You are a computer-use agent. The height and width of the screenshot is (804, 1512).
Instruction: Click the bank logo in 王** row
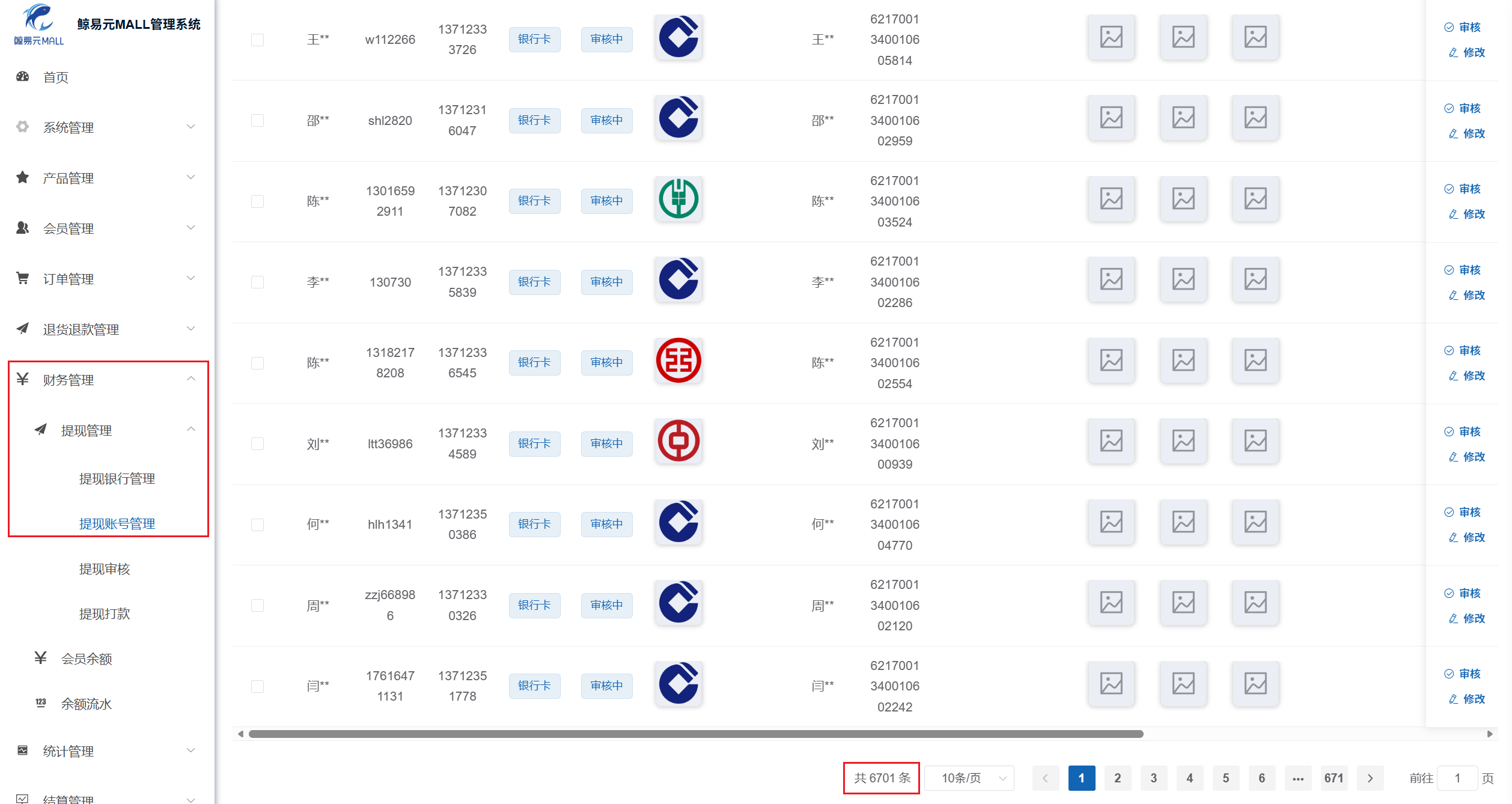coord(678,37)
